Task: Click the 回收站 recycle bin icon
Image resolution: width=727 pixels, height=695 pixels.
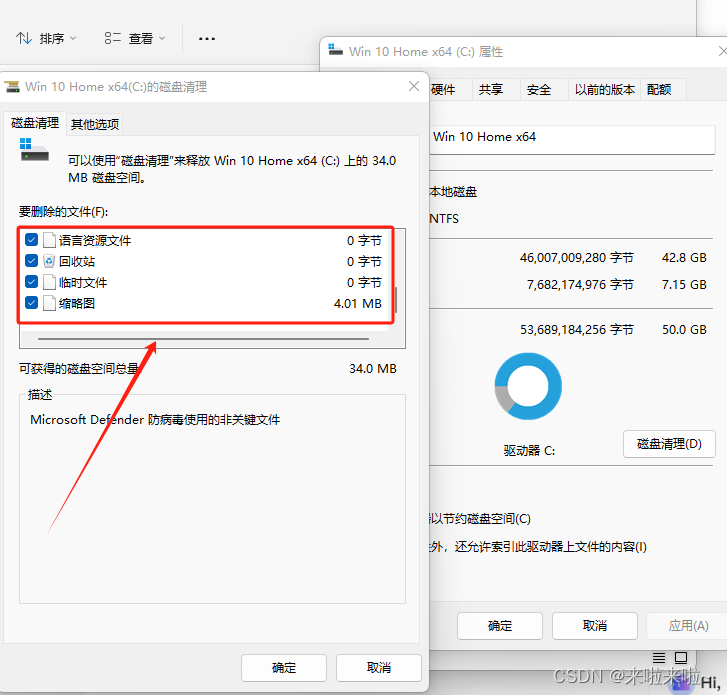Action: click(49, 261)
